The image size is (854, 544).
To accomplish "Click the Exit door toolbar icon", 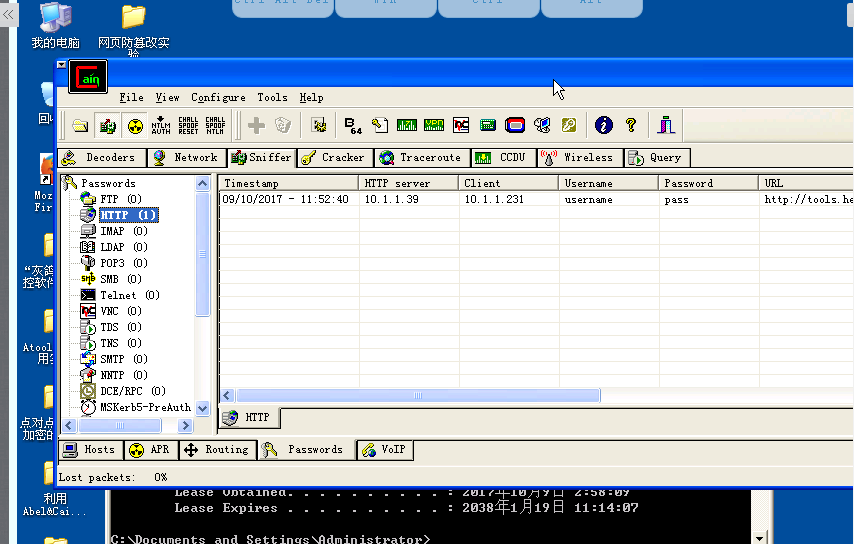I will (x=666, y=126).
